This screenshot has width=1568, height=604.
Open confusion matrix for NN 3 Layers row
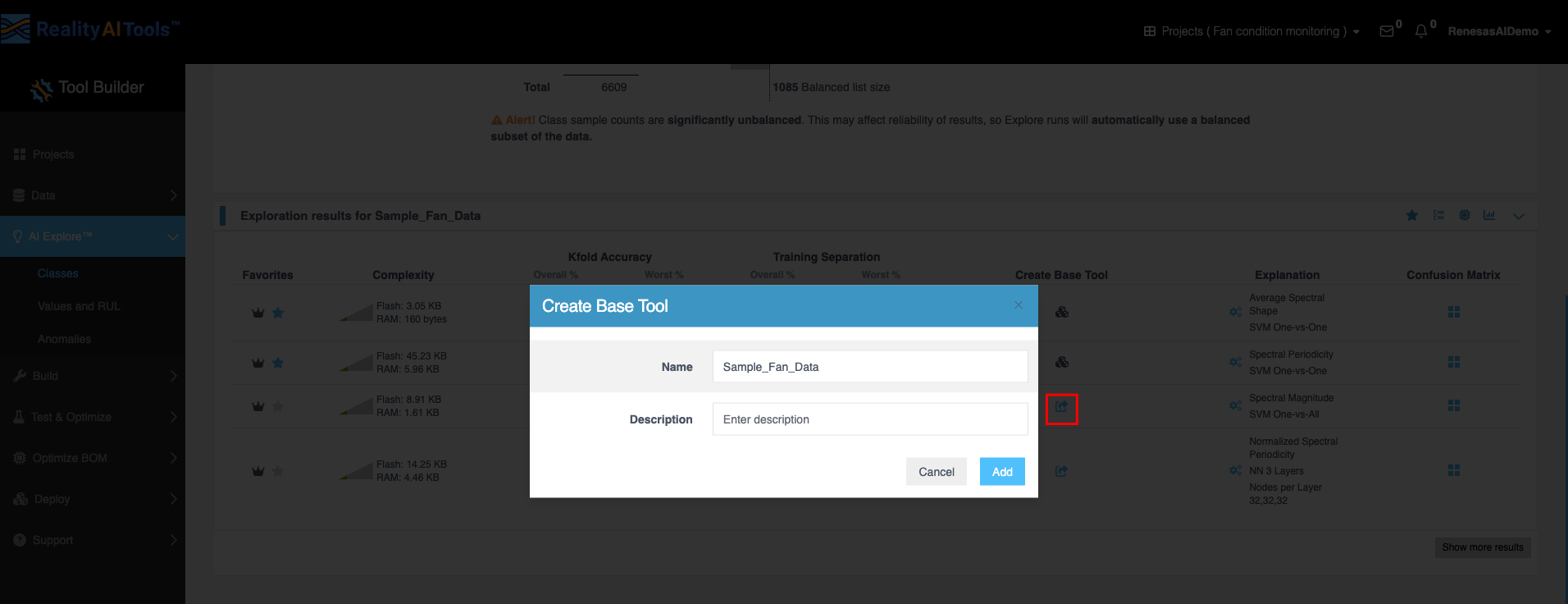coord(1454,470)
